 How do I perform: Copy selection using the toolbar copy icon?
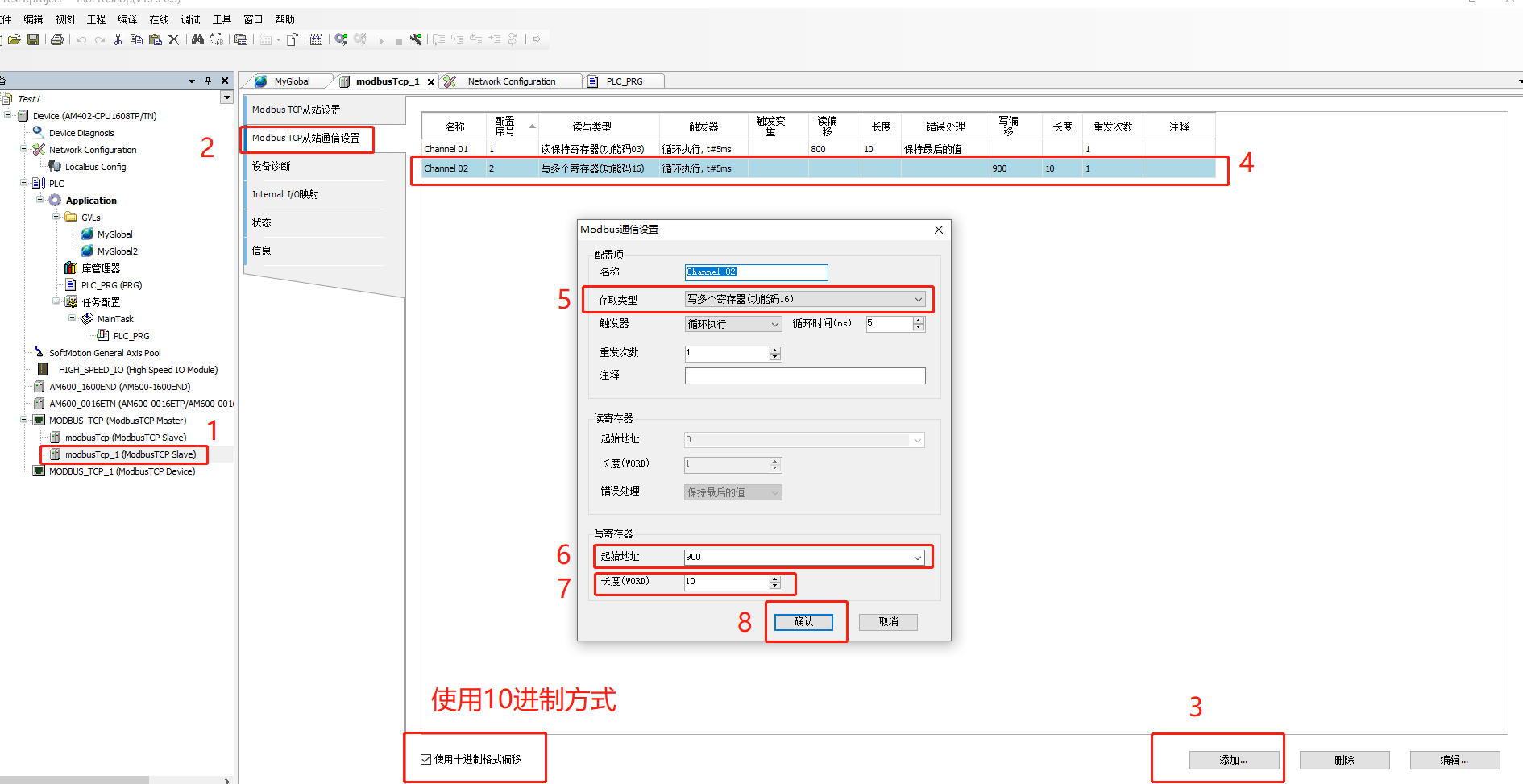[136, 39]
